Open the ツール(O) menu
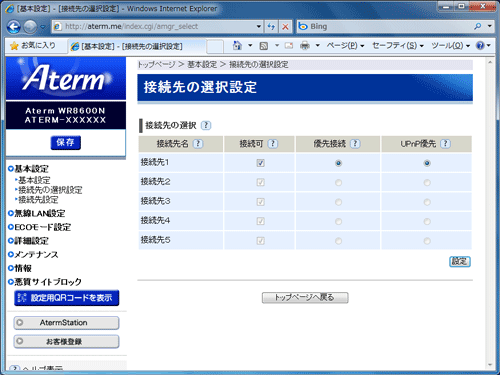Image resolution: width=500 pixels, height=375 pixels. point(450,45)
